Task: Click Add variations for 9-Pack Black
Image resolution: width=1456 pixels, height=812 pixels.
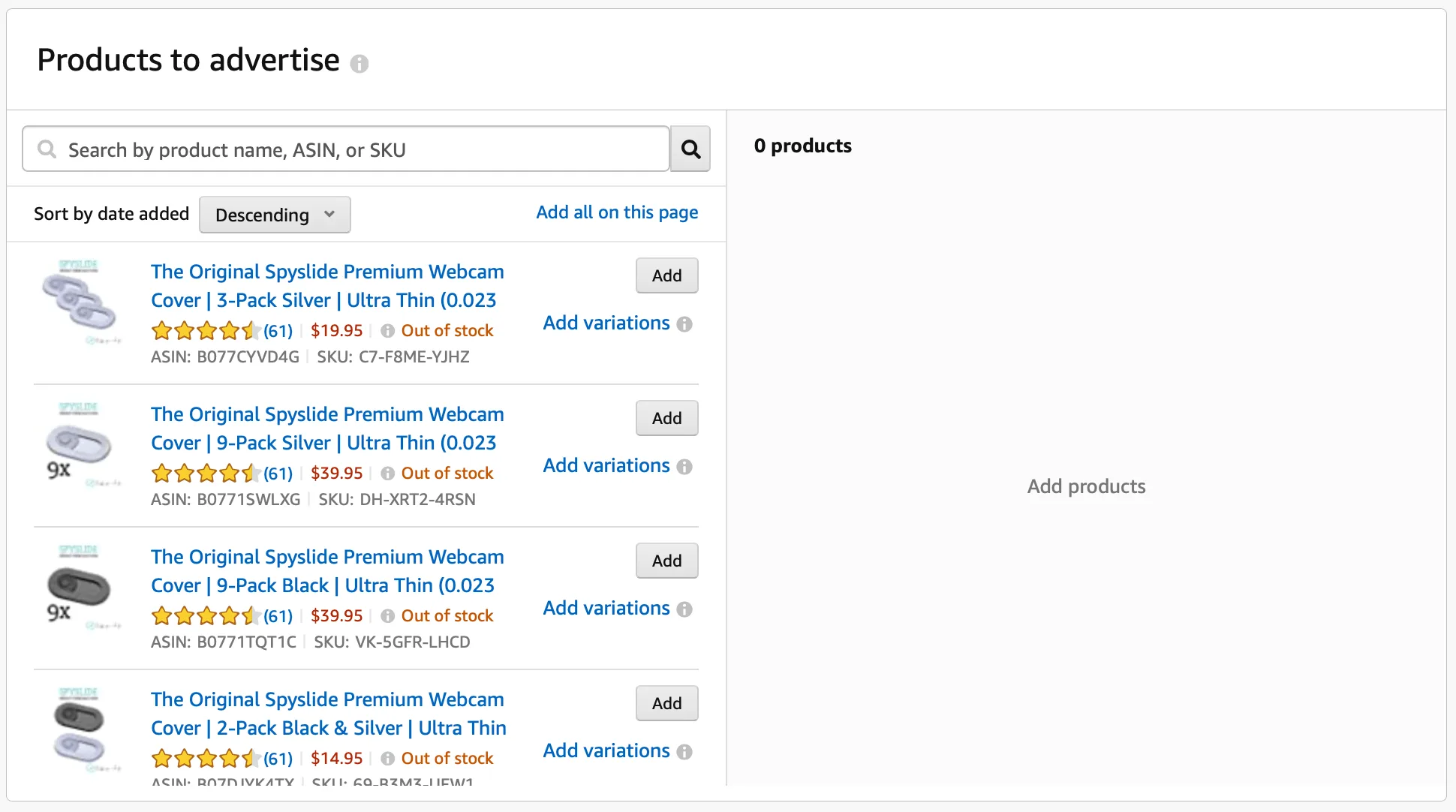Action: pyautogui.click(x=606, y=609)
